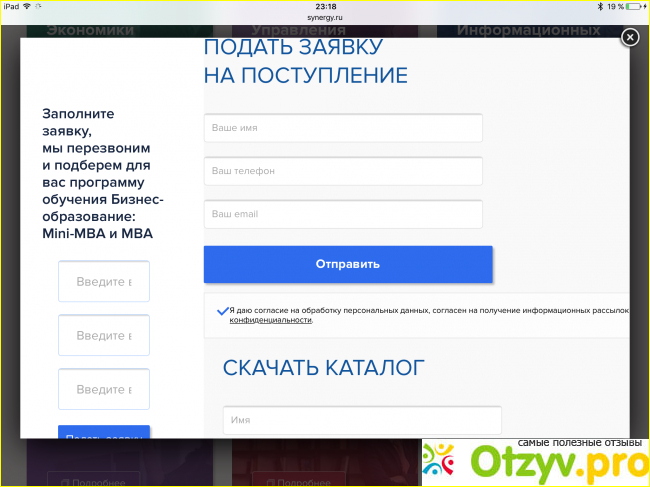Select the Ваш email field
This screenshot has height=487, width=650.
[343, 214]
